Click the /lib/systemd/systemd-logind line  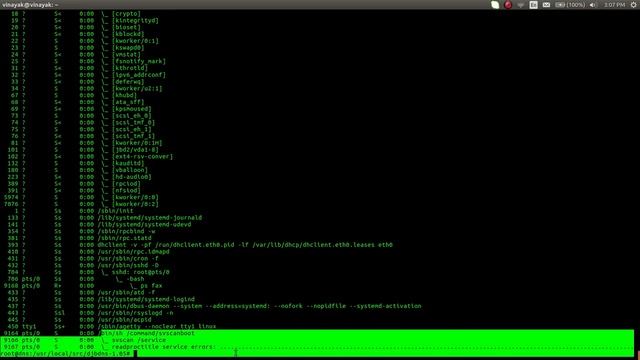(x=101, y=300)
